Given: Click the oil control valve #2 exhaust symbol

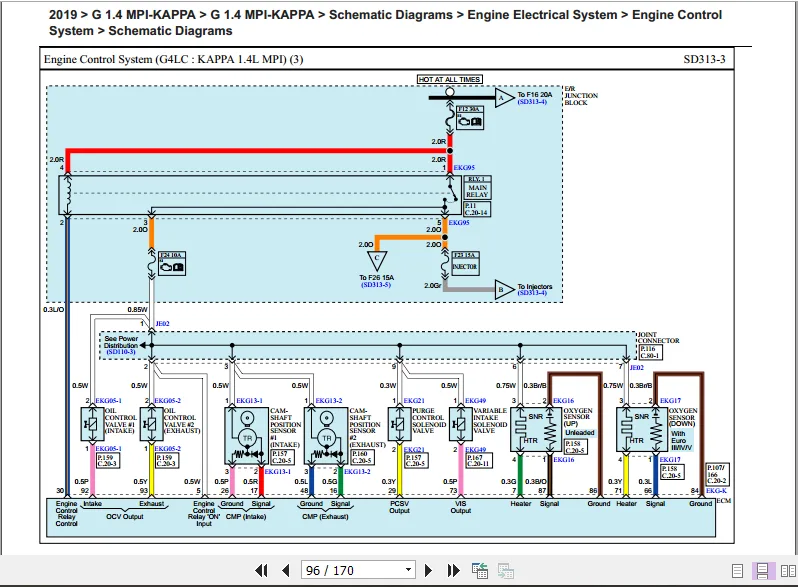Looking at the screenshot, I should 151,424.
